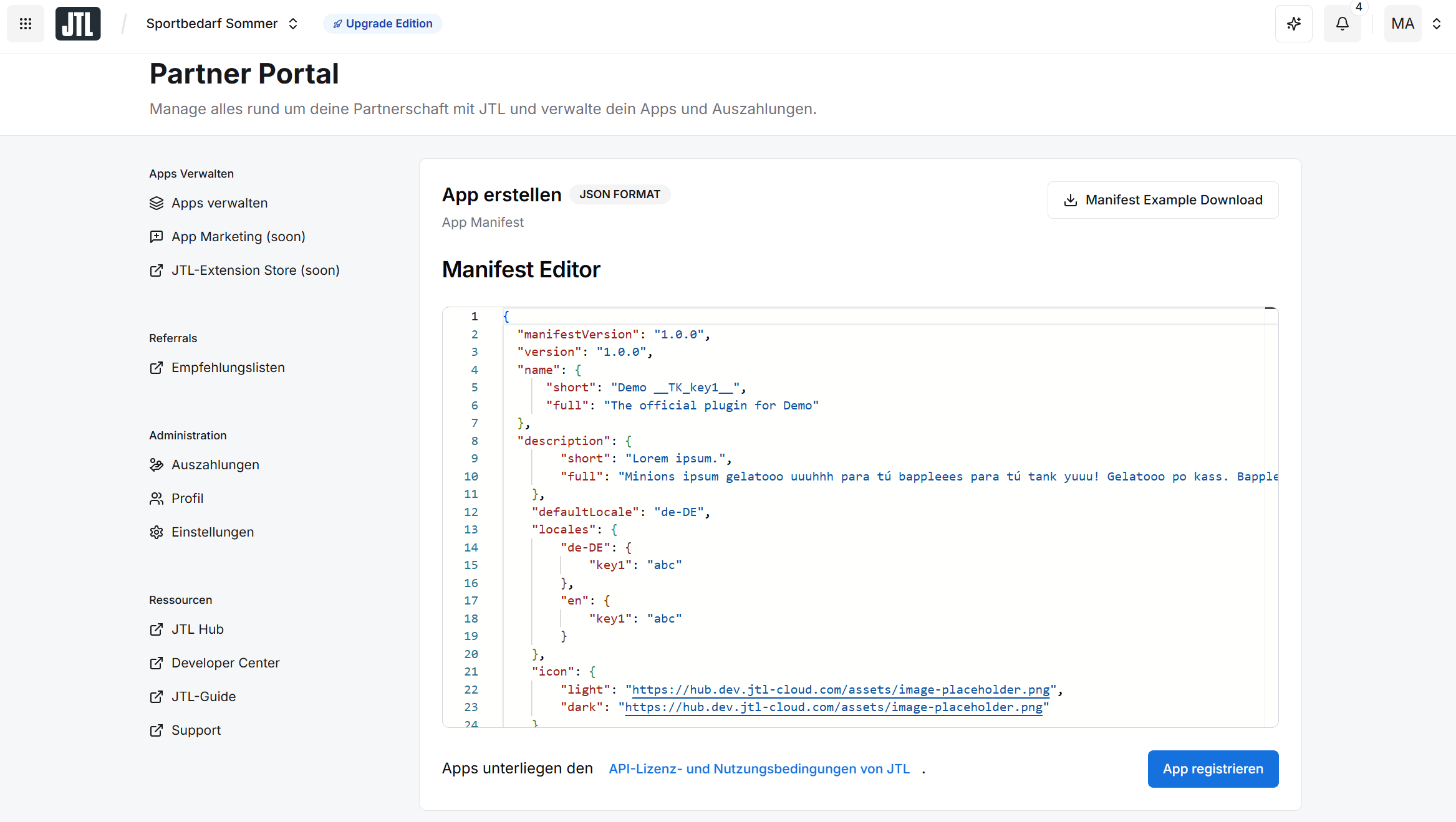This screenshot has height=822, width=1456.
Task: Open JTL-Guide link
Action: point(203,697)
